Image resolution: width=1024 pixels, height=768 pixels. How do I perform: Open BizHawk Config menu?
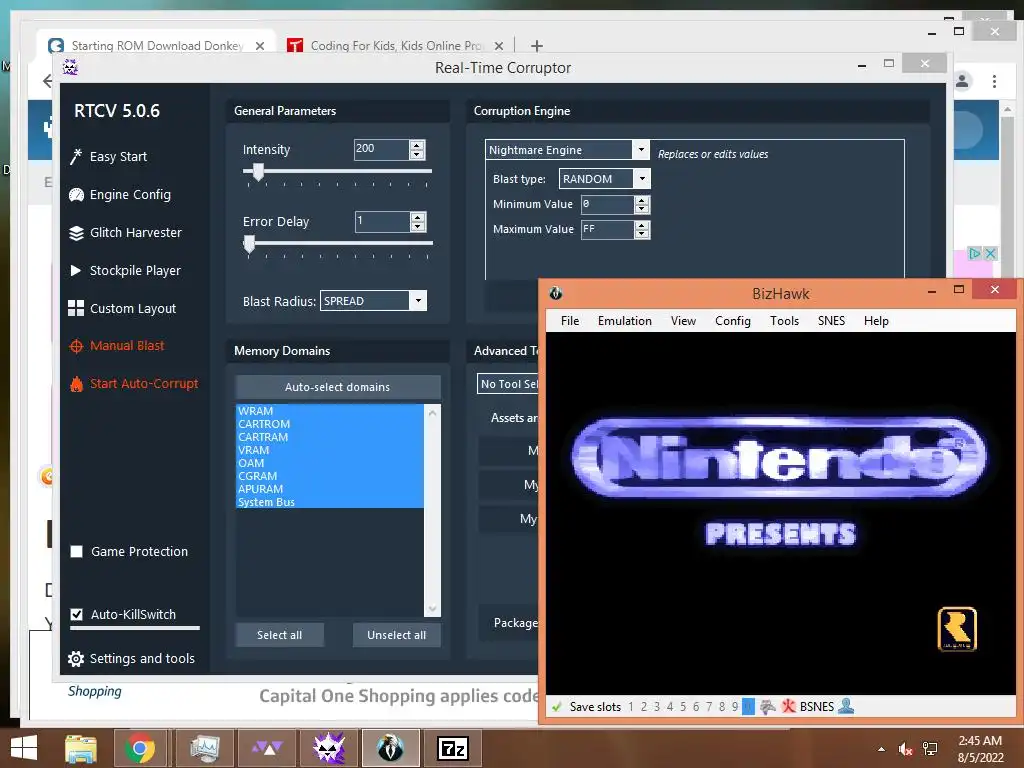[x=732, y=321]
